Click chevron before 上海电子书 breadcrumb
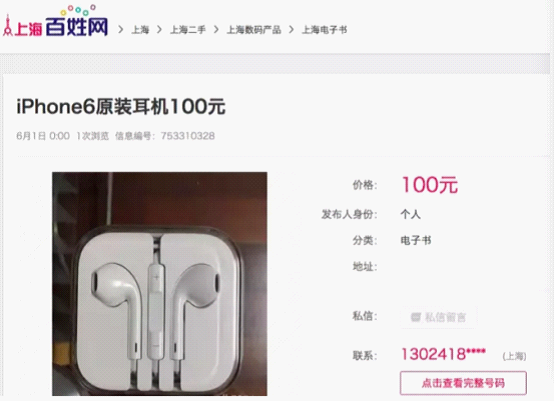 [x=291, y=30]
